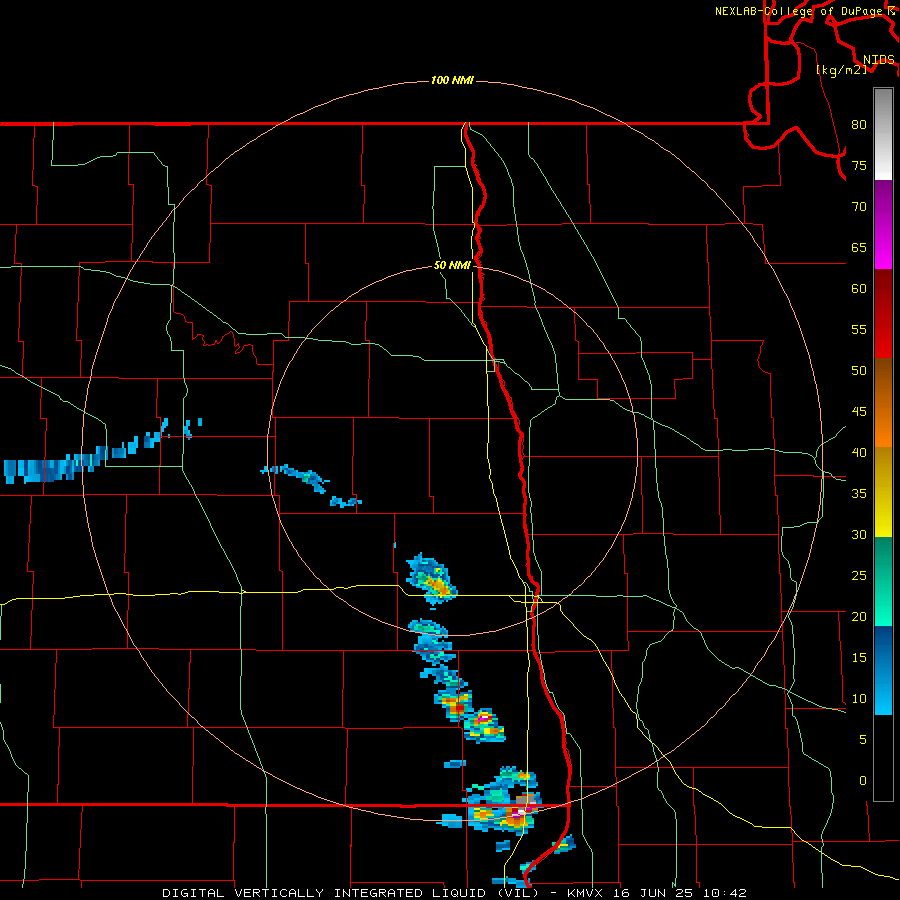Screen dimensions: 900x900
Task: Click the 55 value on the color scale
Action: click(x=859, y=329)
